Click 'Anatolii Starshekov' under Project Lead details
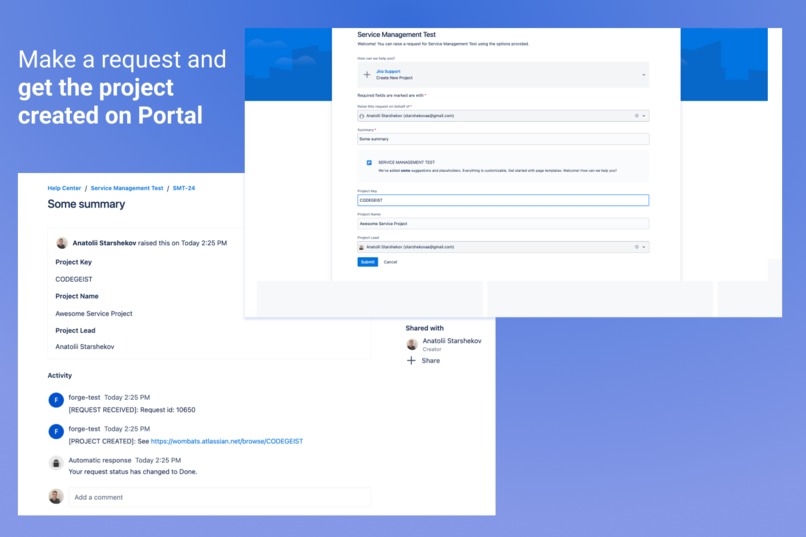 click(85, 347)
